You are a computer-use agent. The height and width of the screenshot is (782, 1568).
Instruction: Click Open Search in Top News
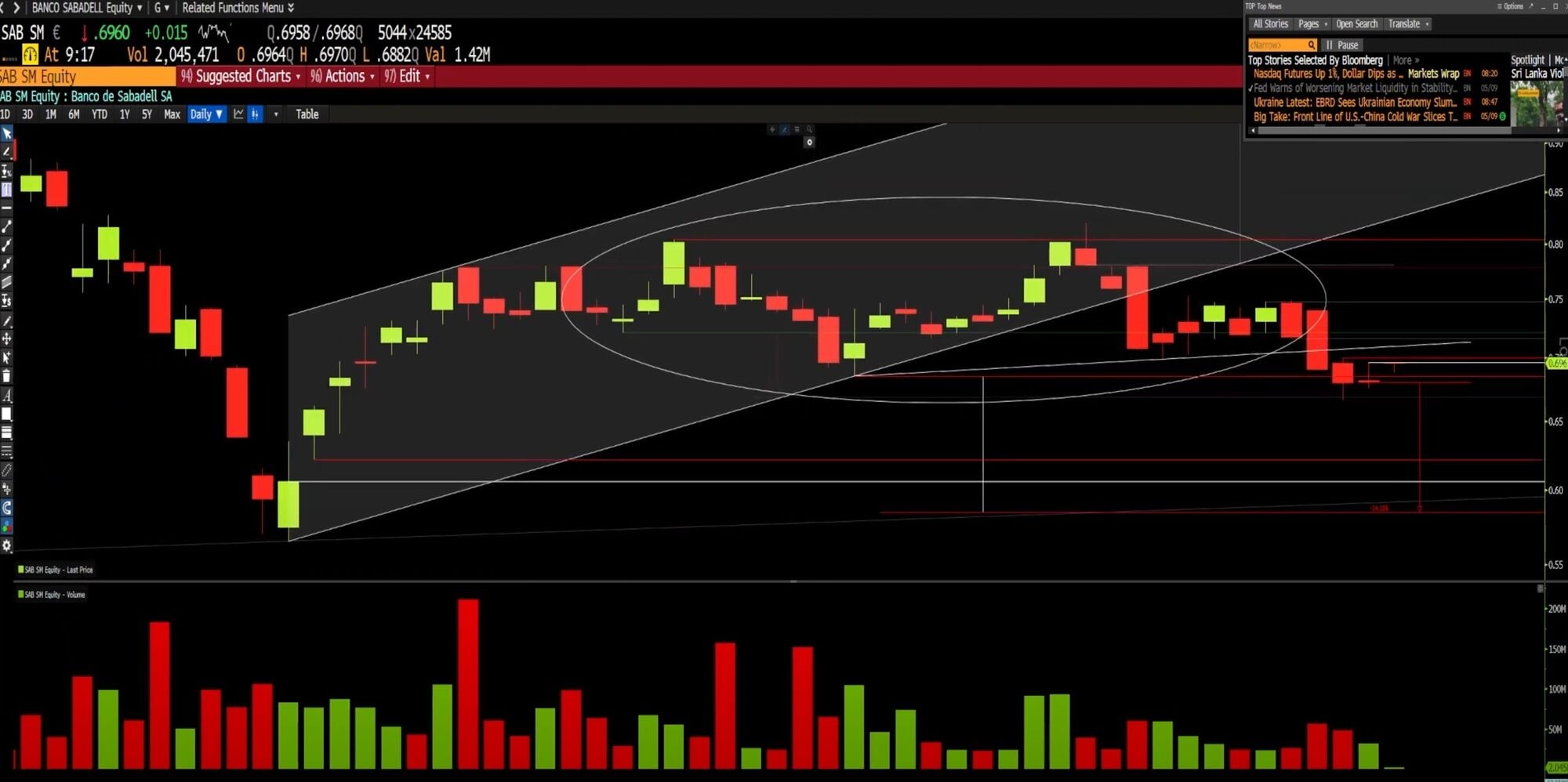(x=1356, y=24)
